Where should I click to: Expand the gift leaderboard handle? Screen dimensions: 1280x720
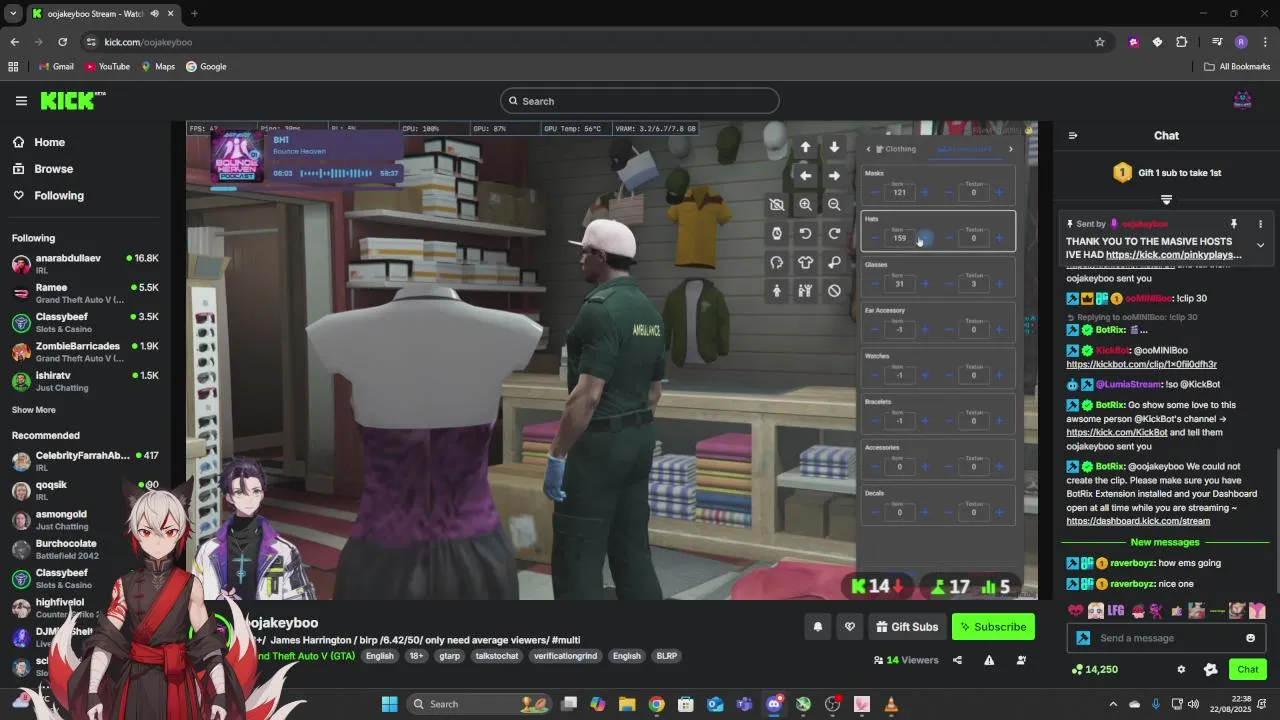point(1166,199)
